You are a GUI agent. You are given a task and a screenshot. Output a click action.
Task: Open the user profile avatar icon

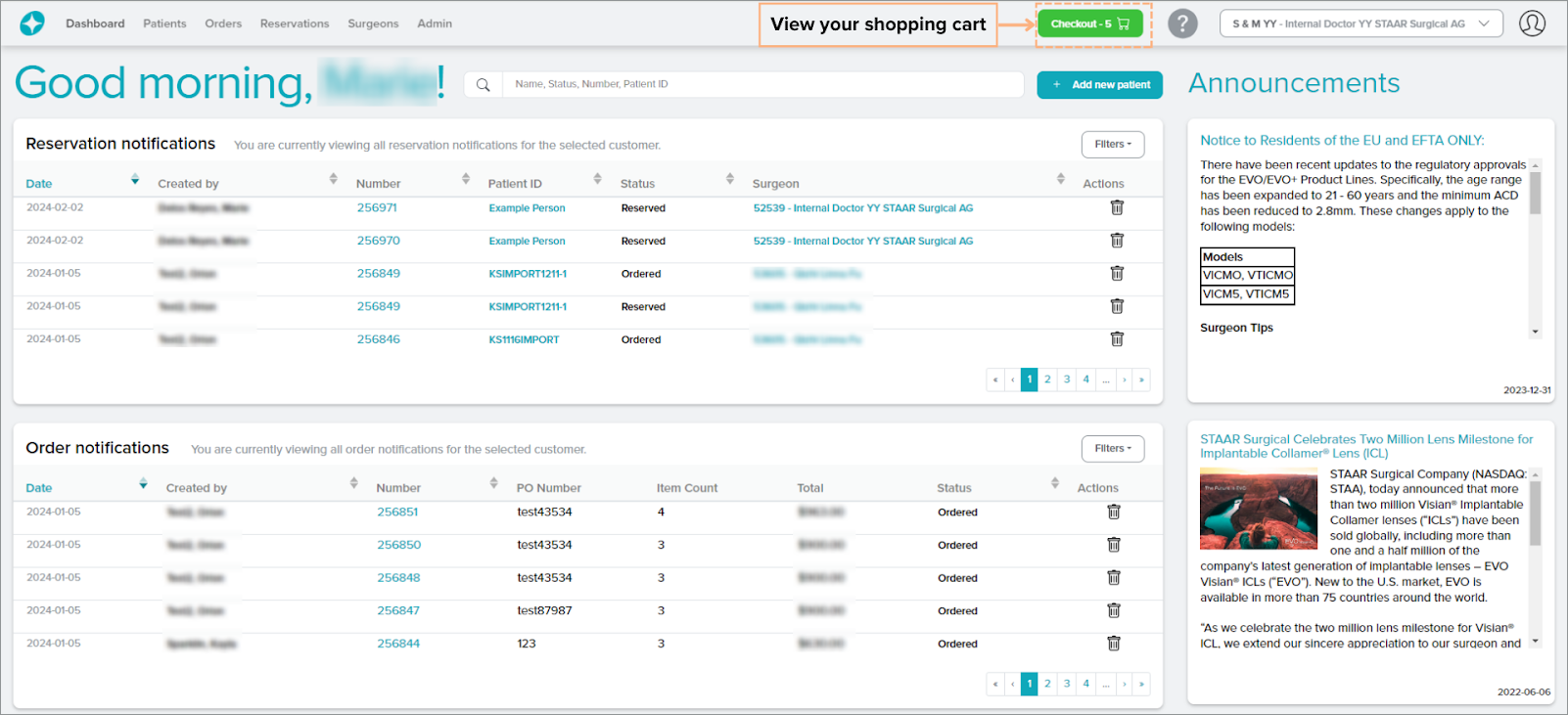pos(1532,23)
